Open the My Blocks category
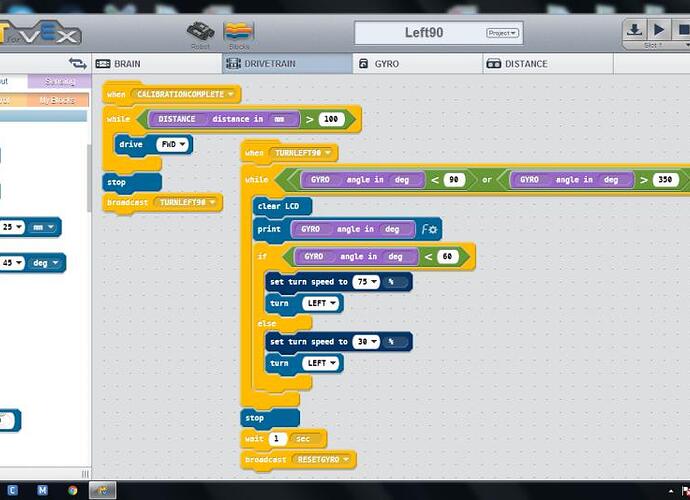The width and height of the screenshot is (690, 500). click(56, 100)
